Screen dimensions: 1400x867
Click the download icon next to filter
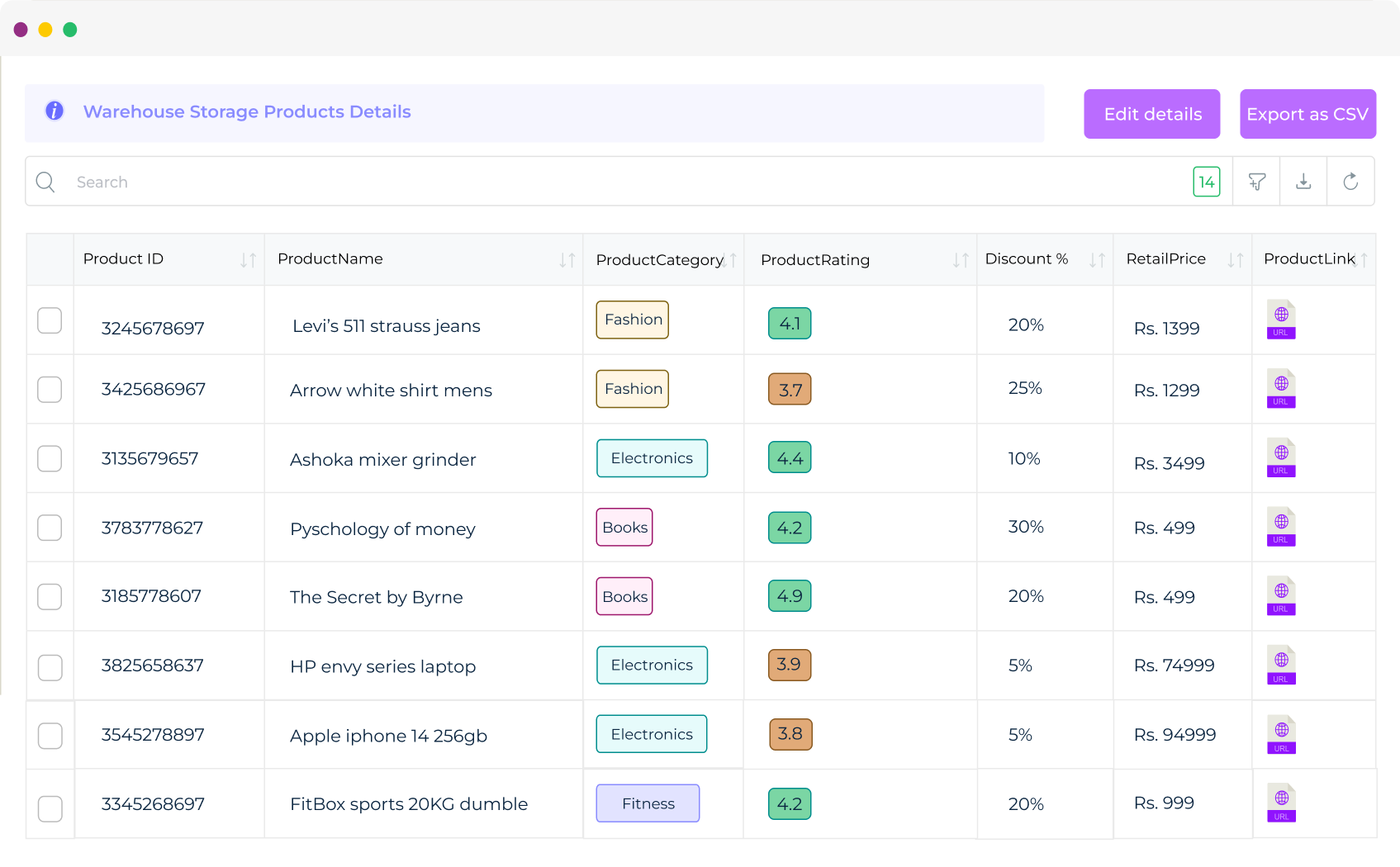1303,181
